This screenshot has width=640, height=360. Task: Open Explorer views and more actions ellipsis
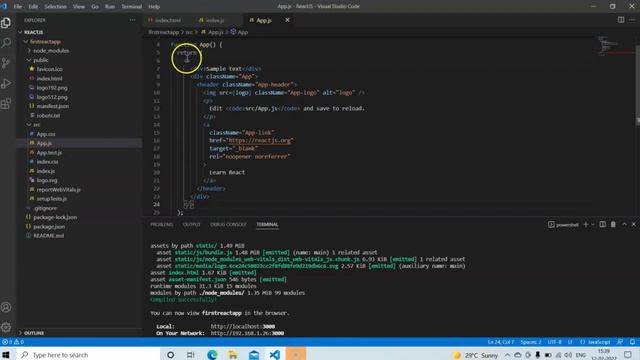click(x=132, y=20)
